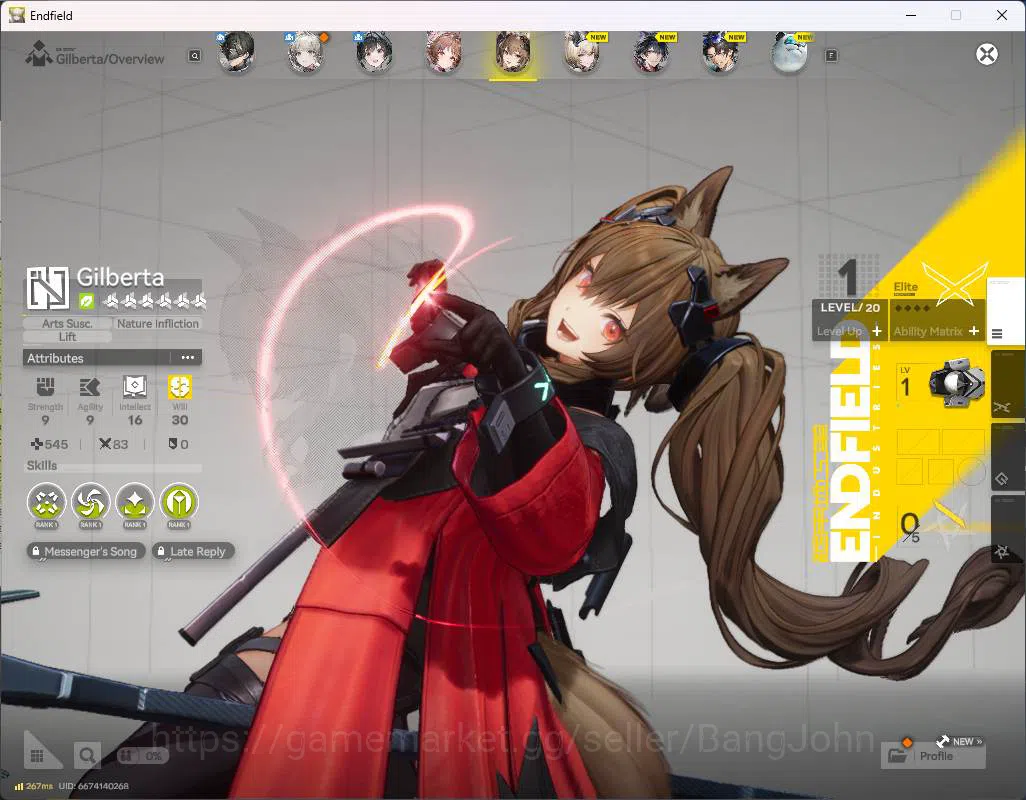The width and height of the screenshot is (1026, 800).
Task: Select the first operator portrait with dark hair
Action: (236, 52)
